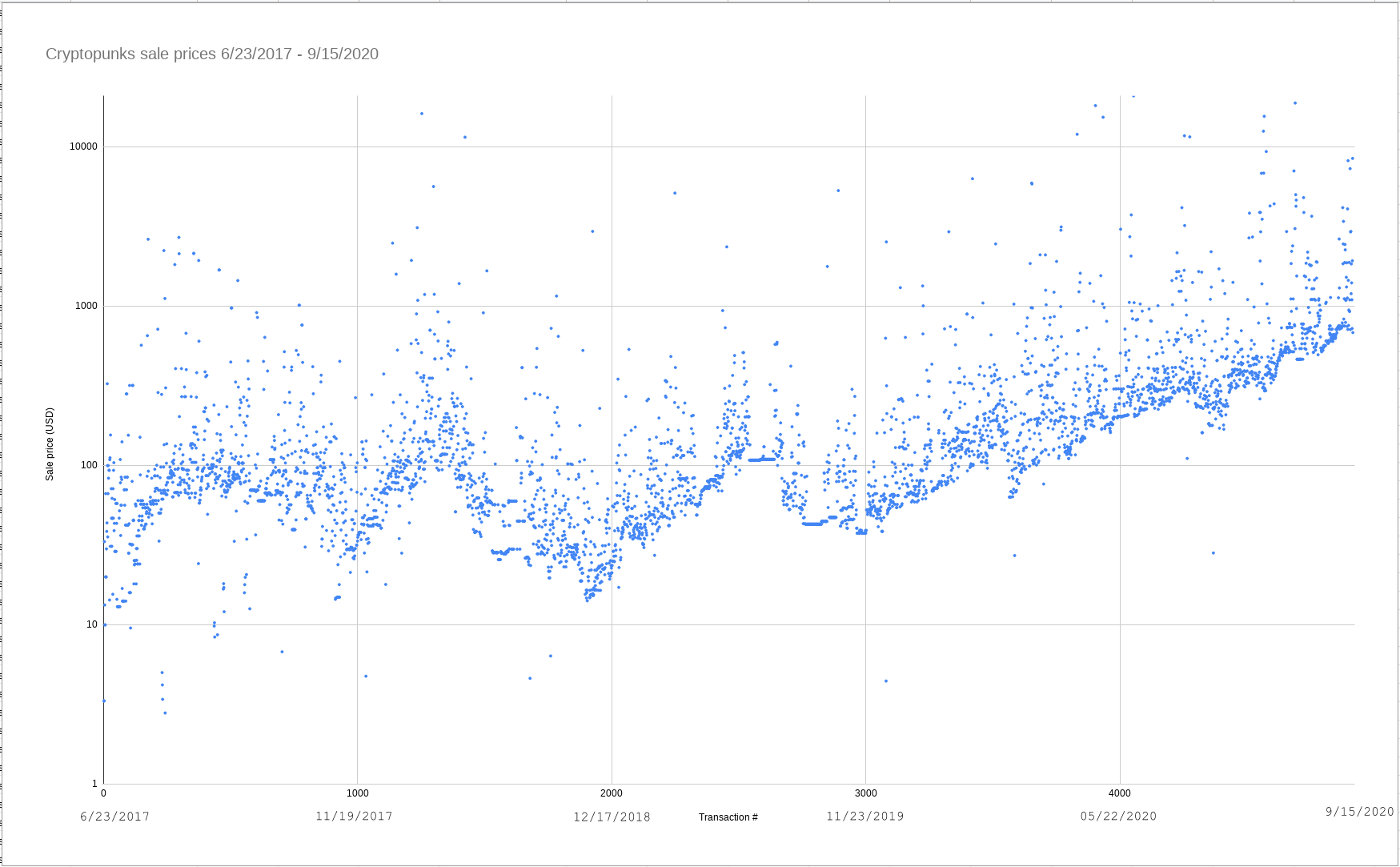Viewport: 1400px width, 867px height.
Task: Select the date label 6/23/2017 below axis
Action: pyautogui.click(x=115, y=817)
